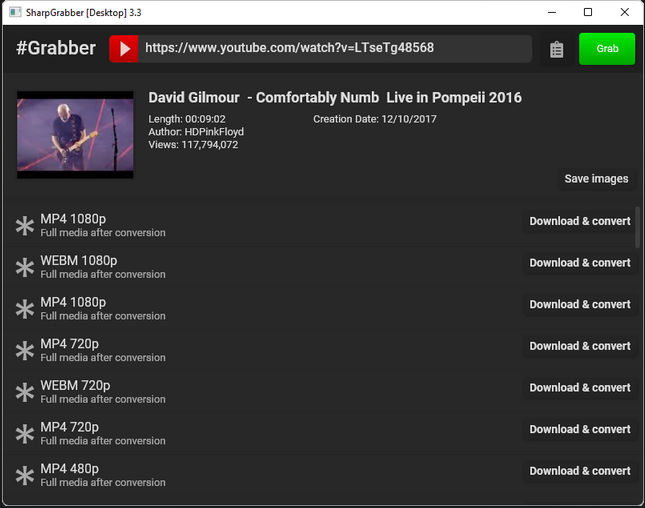The width and height of the screenshot is (645, 508).
Task: Click the Length: 00:09:02 text
Action: click(187, 119)
